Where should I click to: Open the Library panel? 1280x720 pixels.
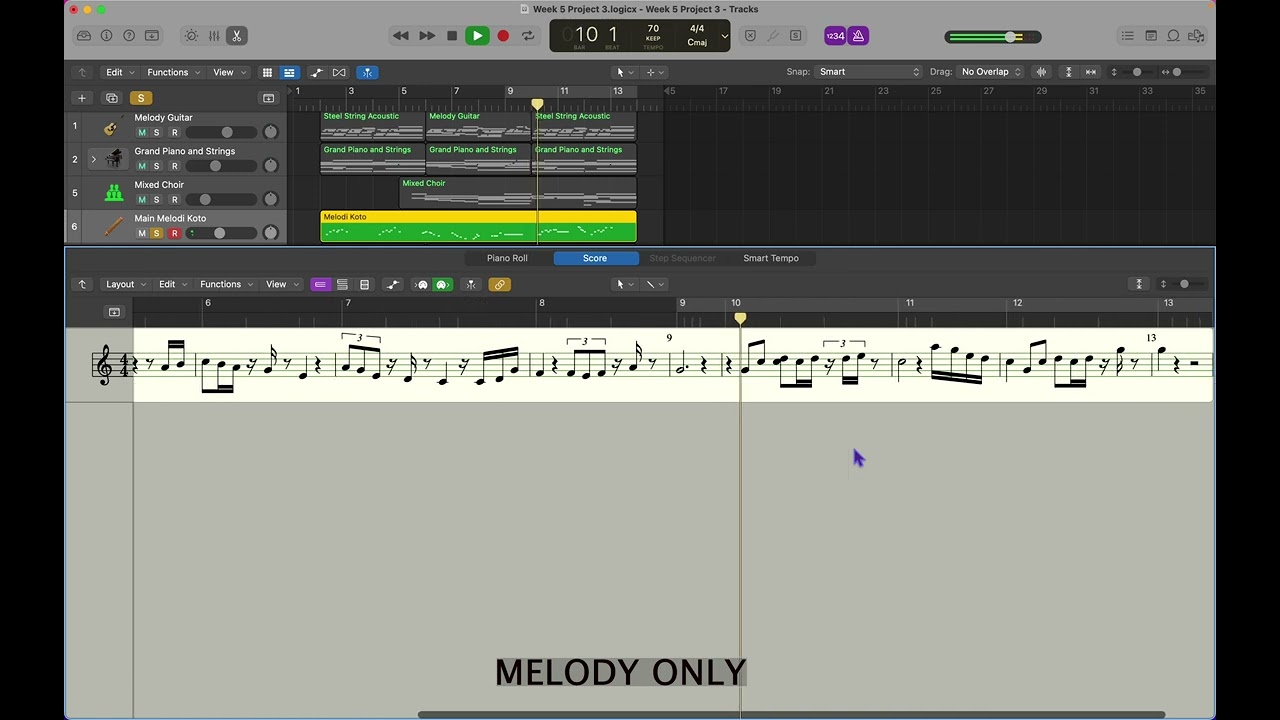tap(84, 36)
